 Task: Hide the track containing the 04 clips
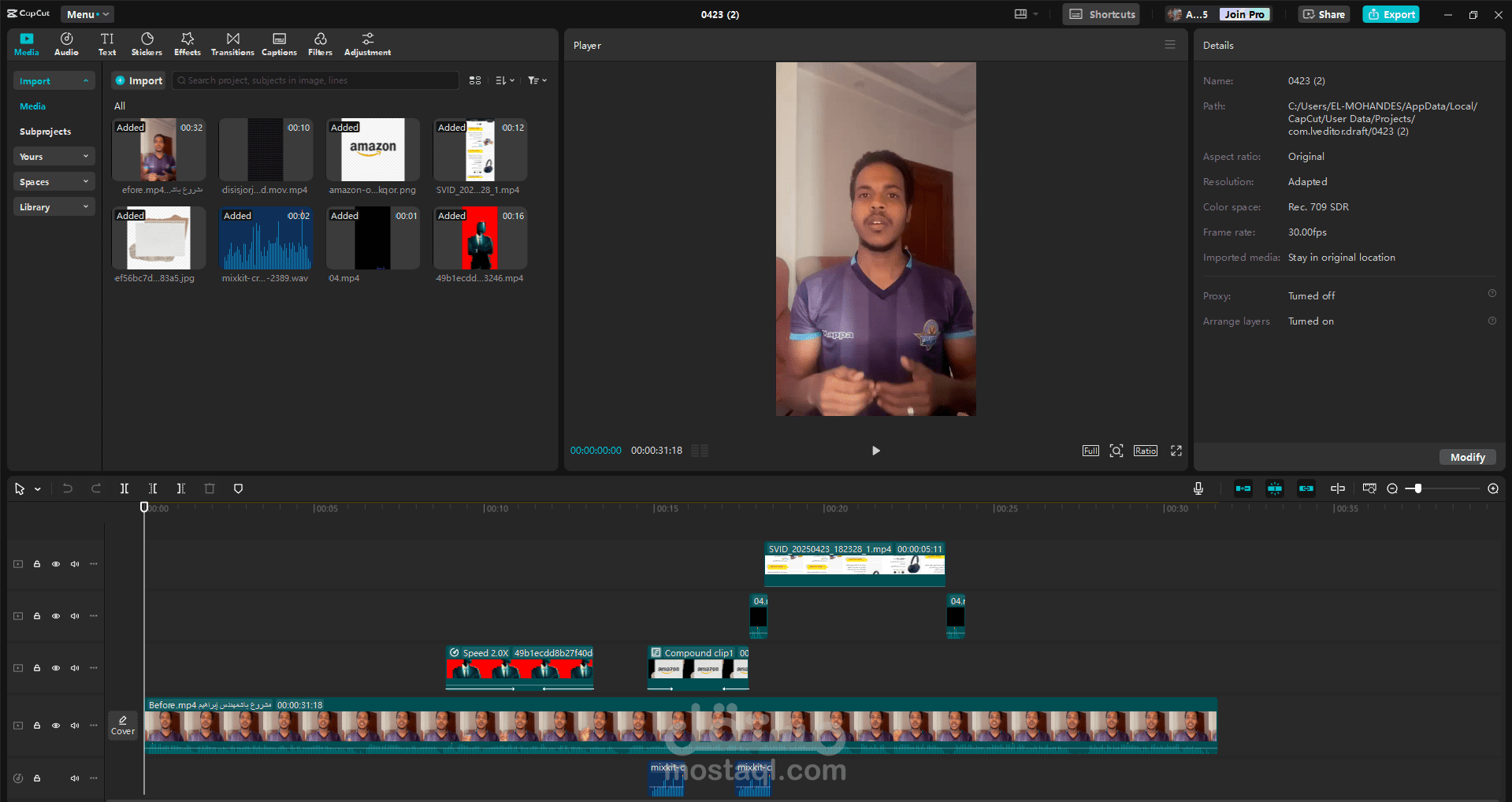56,616
